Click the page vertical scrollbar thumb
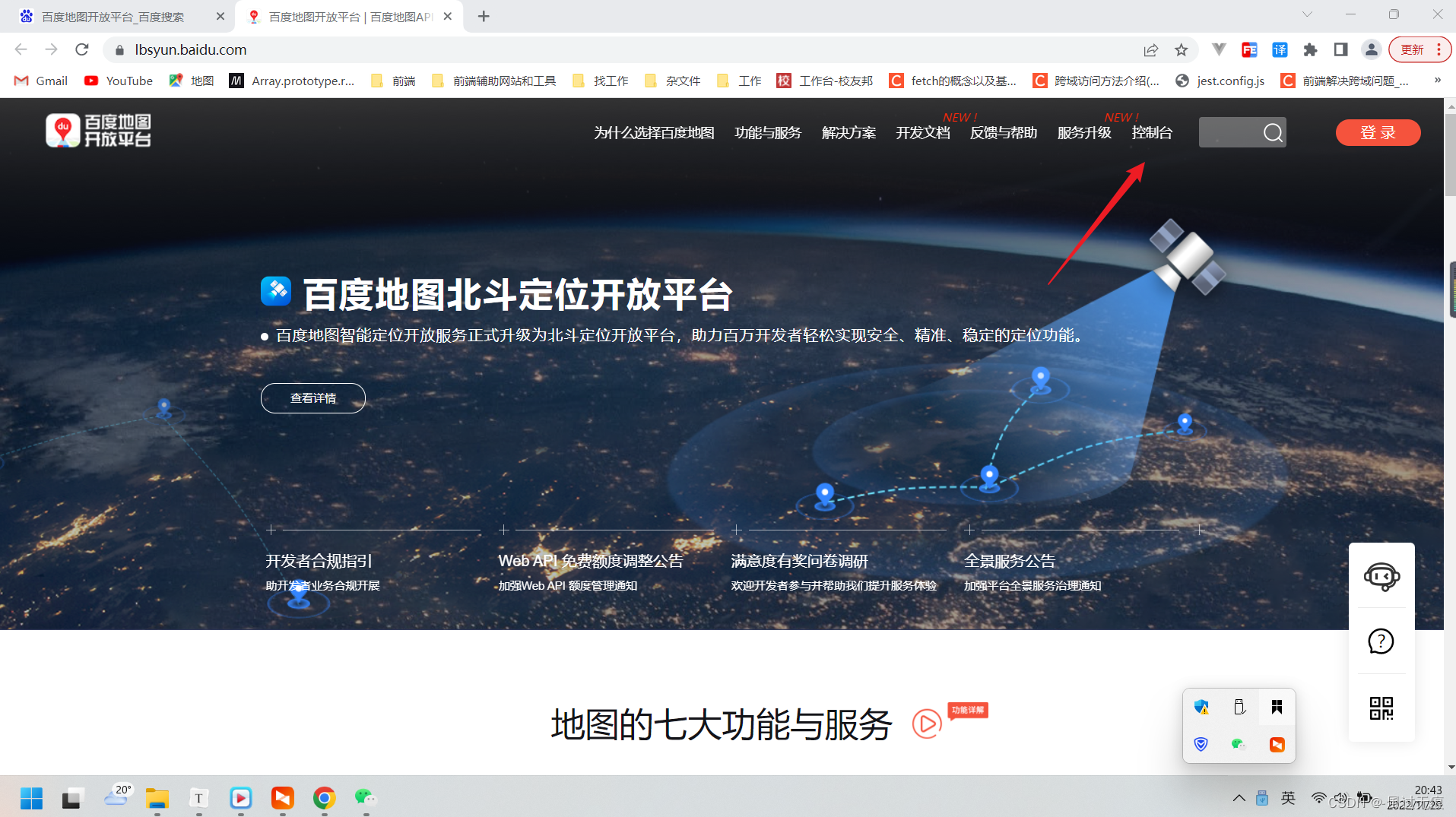 (1450, 156)
